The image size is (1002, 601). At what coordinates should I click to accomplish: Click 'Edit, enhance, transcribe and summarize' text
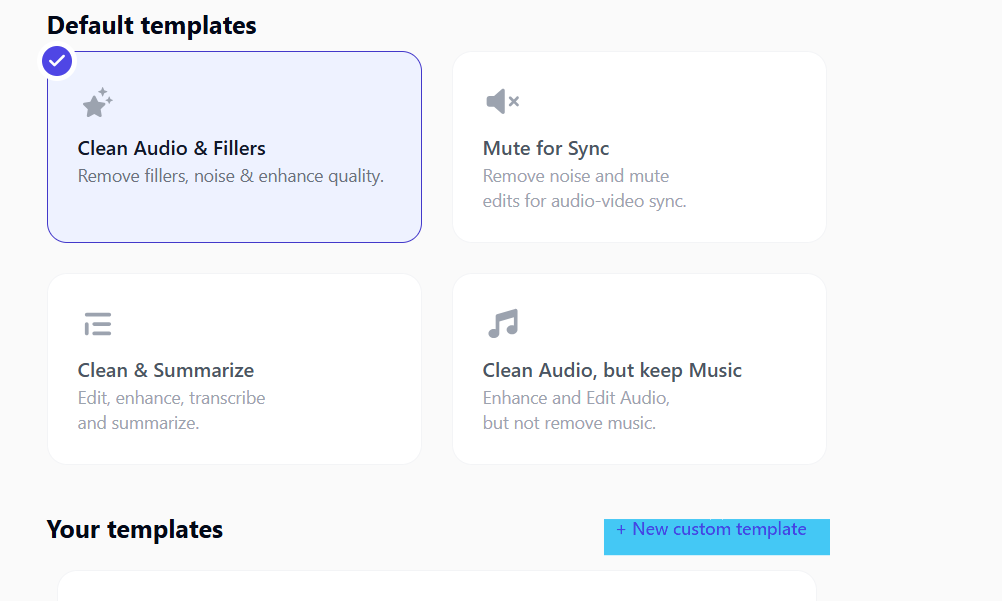click(171, 410)
